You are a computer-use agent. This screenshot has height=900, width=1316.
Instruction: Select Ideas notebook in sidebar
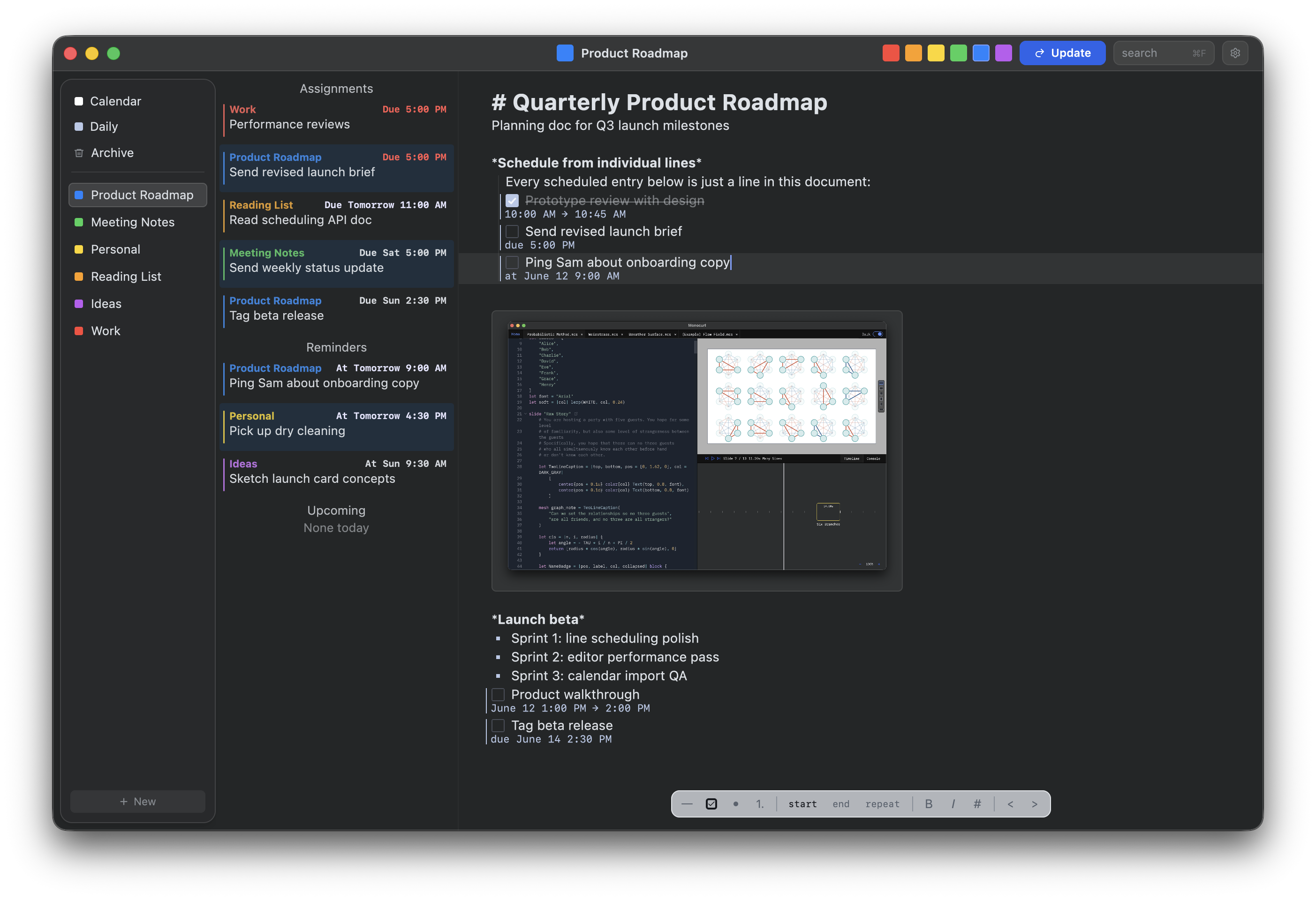pyautogui.click(x=137, y=303)
